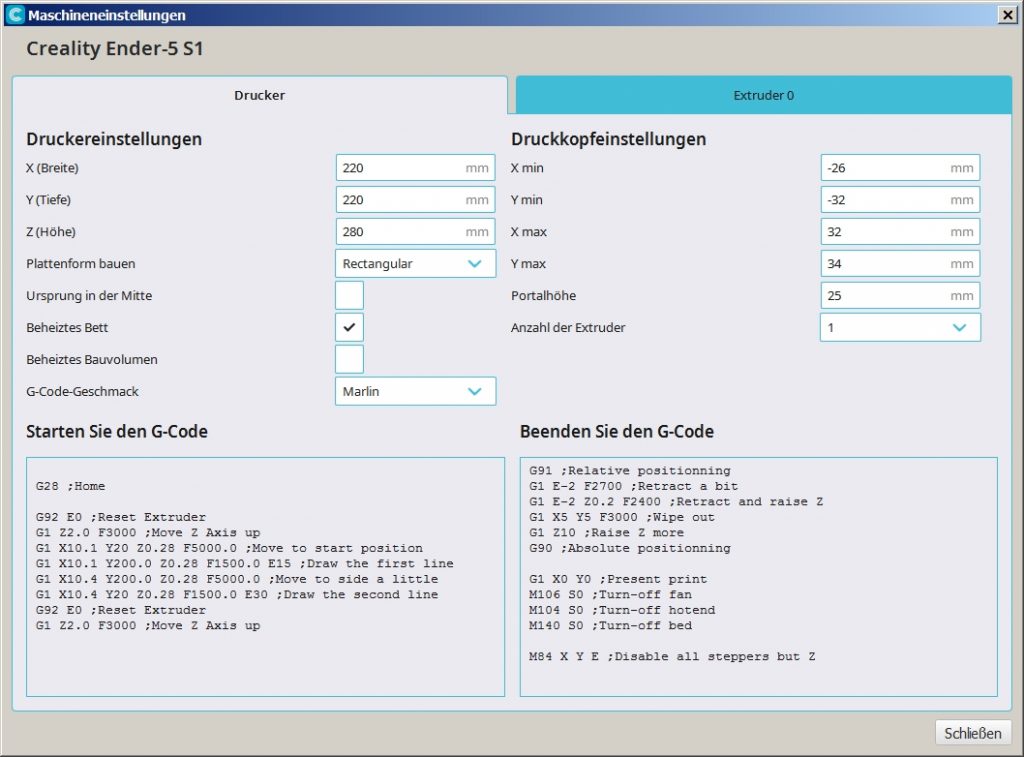Click the 'Portalhöhe' label
Viewport: 1024px width, 757px height.
[x=543, y=295]
